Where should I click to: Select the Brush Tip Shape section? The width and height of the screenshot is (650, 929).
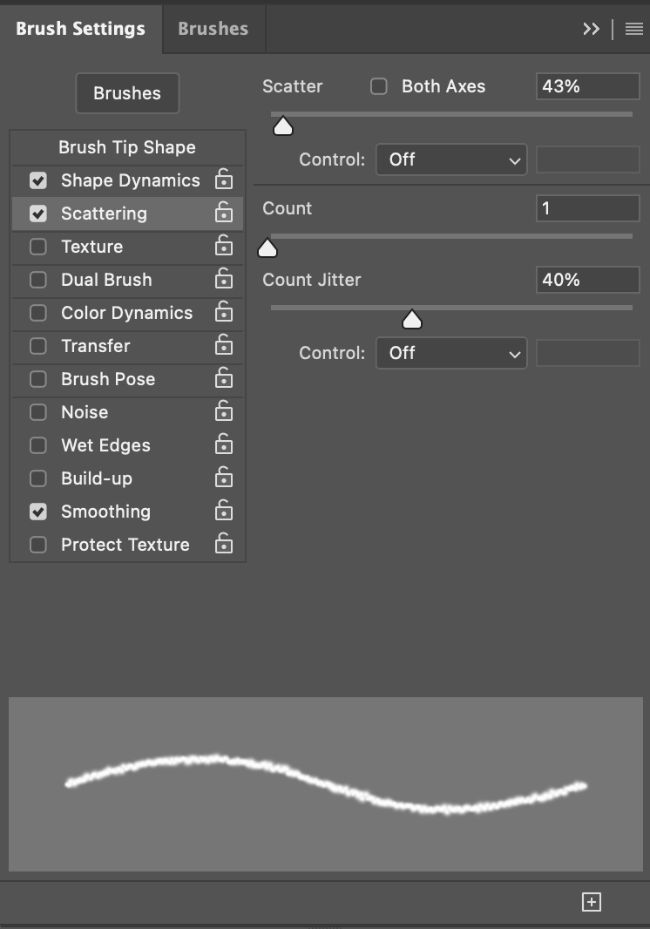point(127,147)
